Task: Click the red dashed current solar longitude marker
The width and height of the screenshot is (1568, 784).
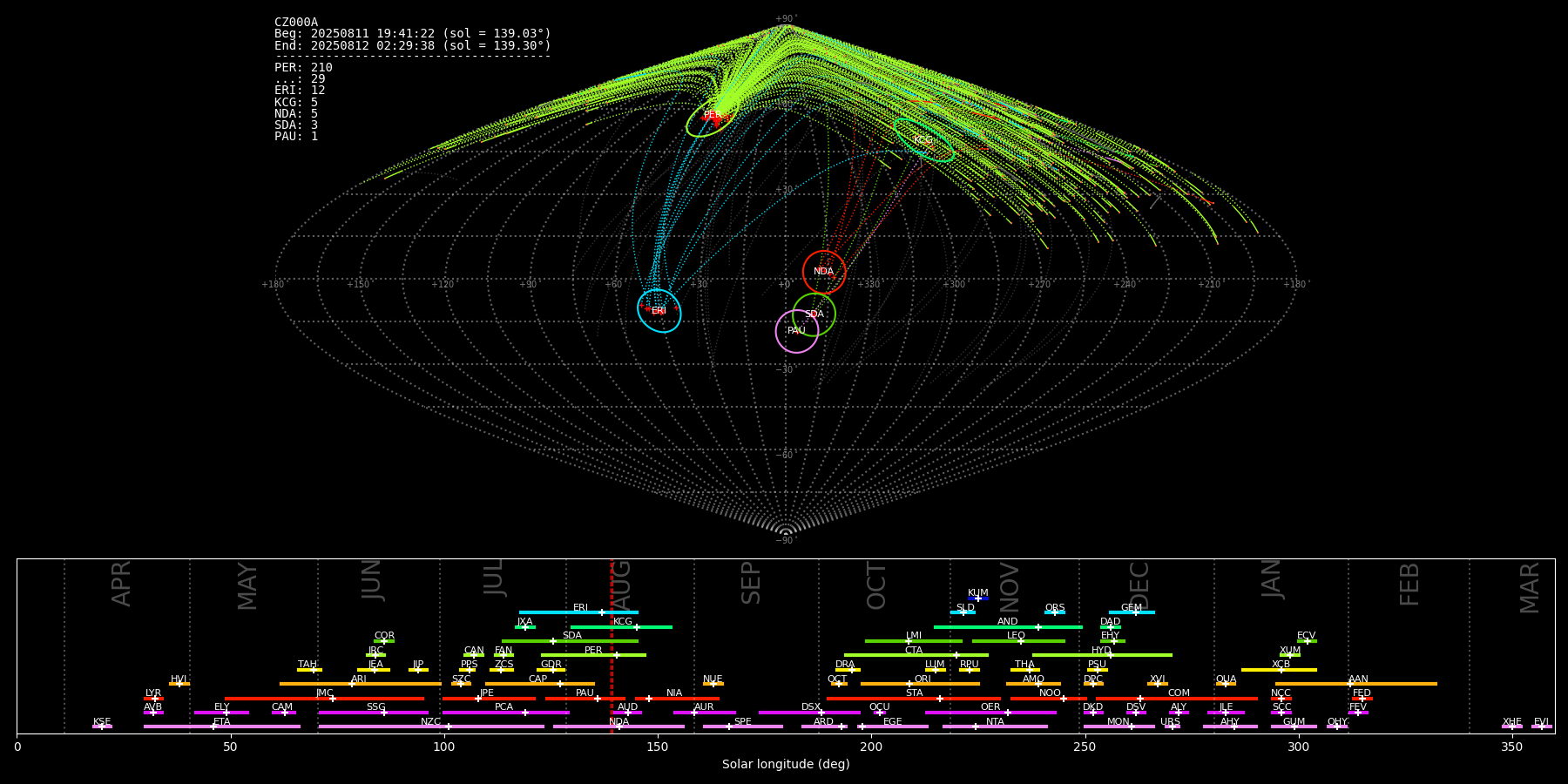Action: point(612,646)
